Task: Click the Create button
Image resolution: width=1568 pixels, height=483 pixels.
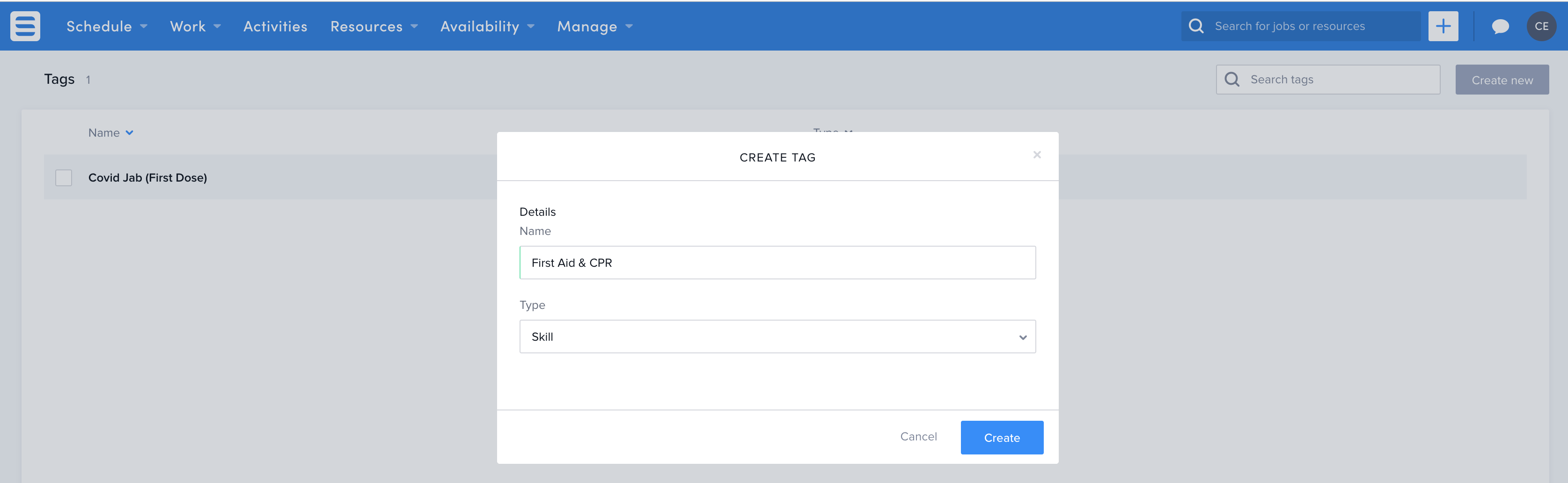Action: pos(1001,438)
